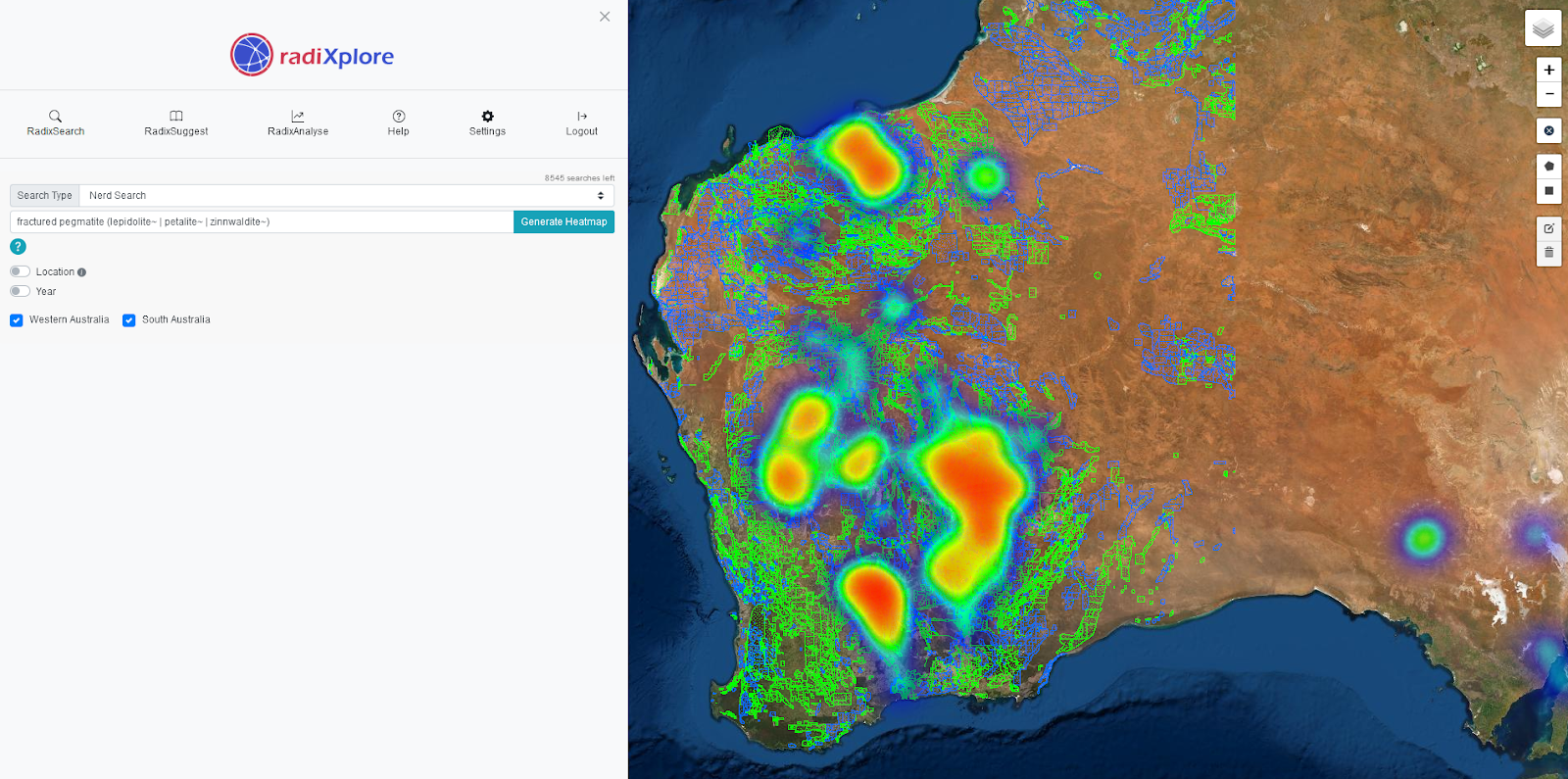
Task: Uncheck the Western Australia checkbox
Action: (17, 320)
